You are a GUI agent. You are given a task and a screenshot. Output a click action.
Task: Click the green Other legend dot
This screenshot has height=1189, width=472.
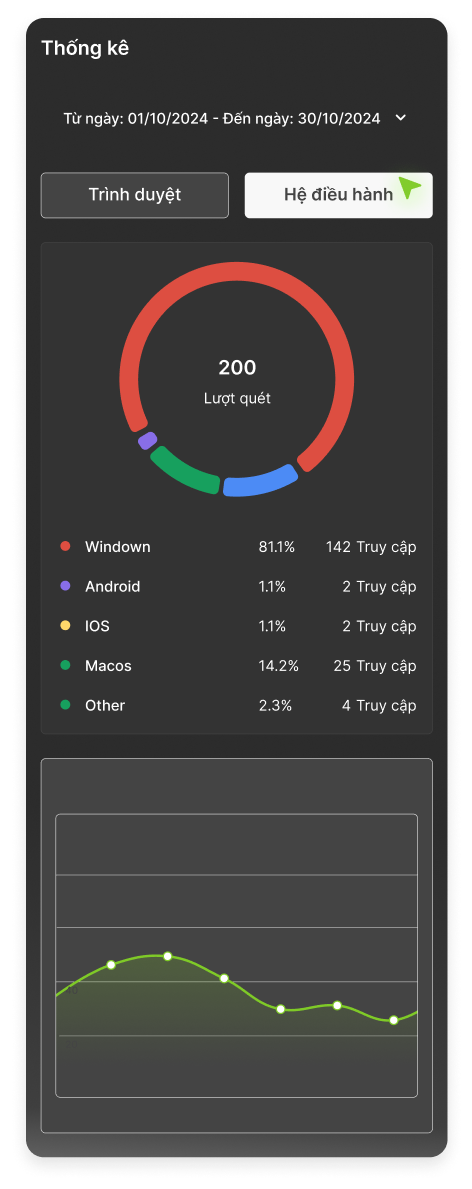pos(65,704)
